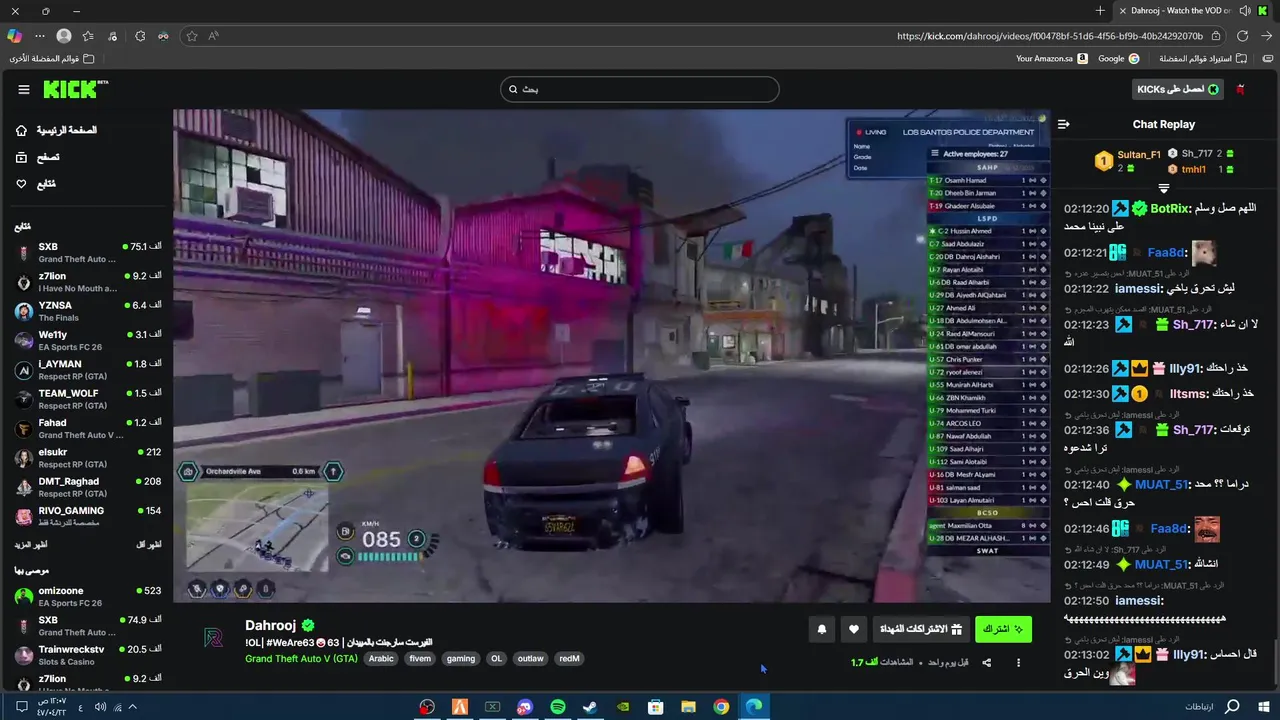Go to Kick home via the logo
This screenshot has width=1280, height=720.
tap(75, 89)
